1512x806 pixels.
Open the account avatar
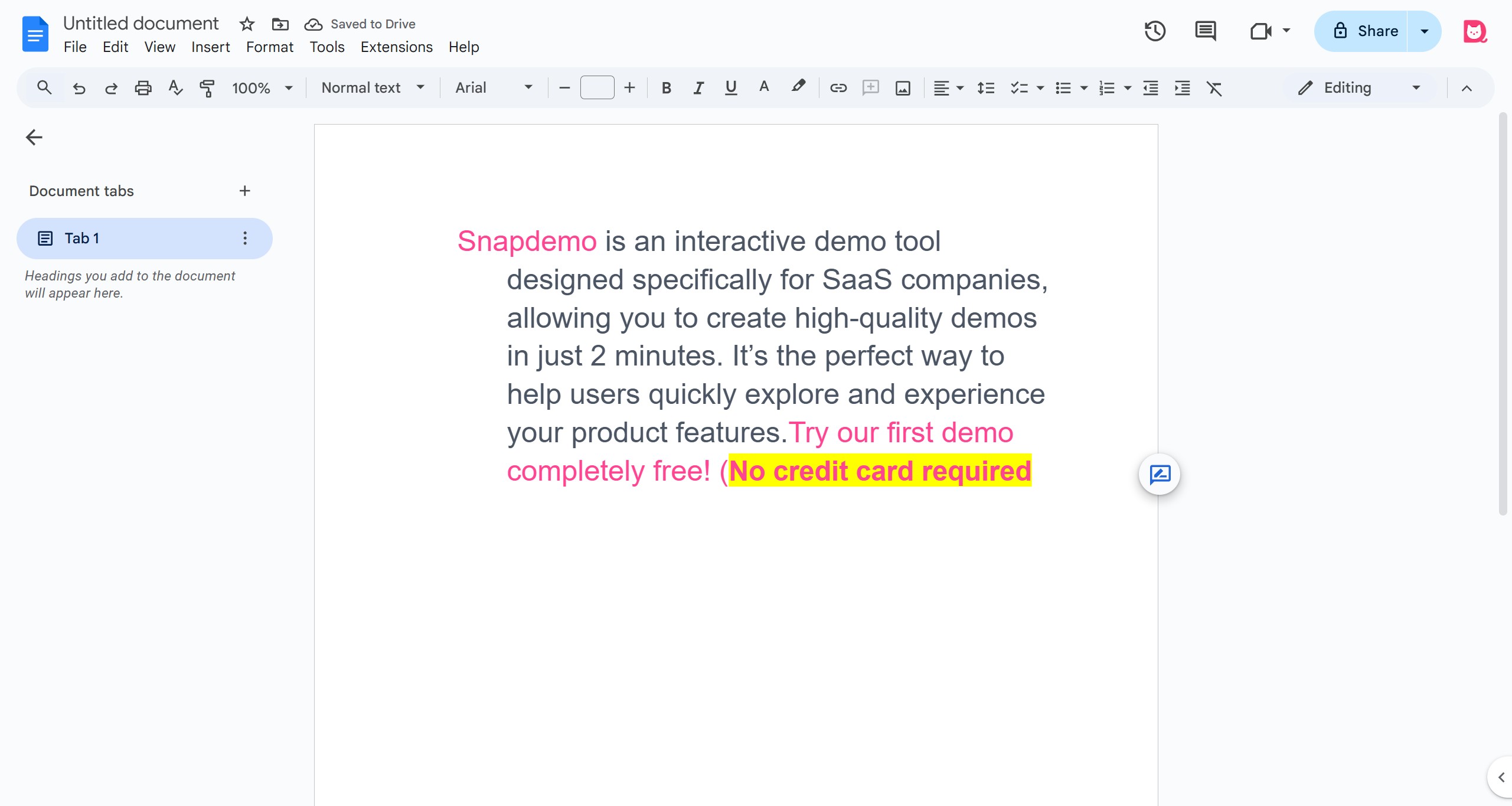[x=1475, y=31]
